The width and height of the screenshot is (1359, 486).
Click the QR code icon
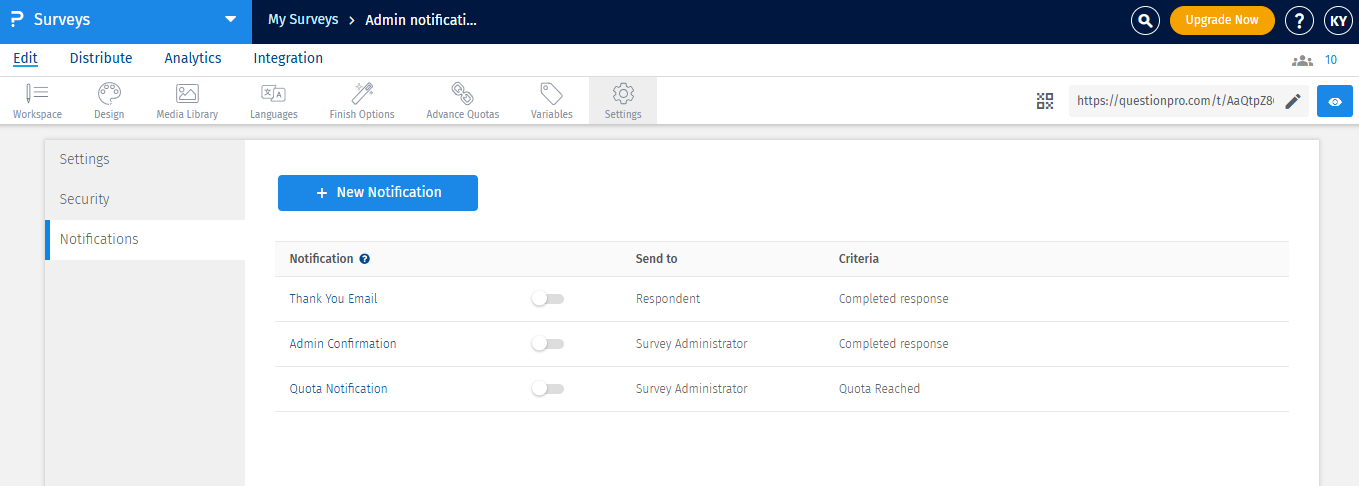1045,101
